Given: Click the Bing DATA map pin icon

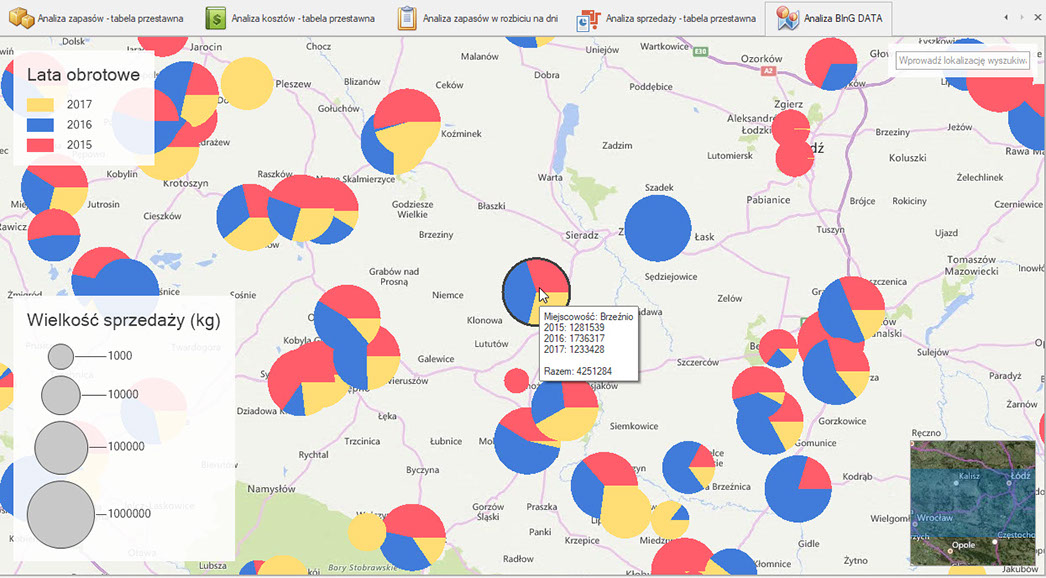Looking at the screenshot, I should (788, 18).
